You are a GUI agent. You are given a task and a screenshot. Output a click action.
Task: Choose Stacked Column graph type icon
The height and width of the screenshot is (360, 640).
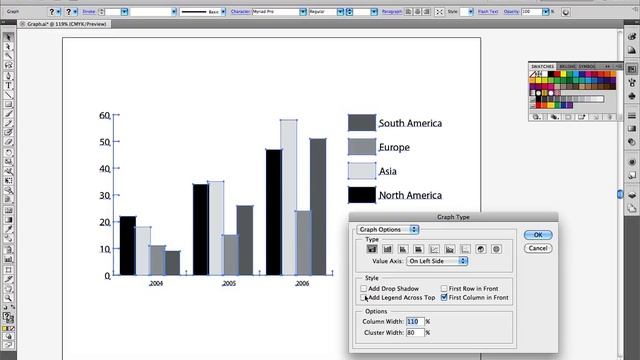pos(387,249)
